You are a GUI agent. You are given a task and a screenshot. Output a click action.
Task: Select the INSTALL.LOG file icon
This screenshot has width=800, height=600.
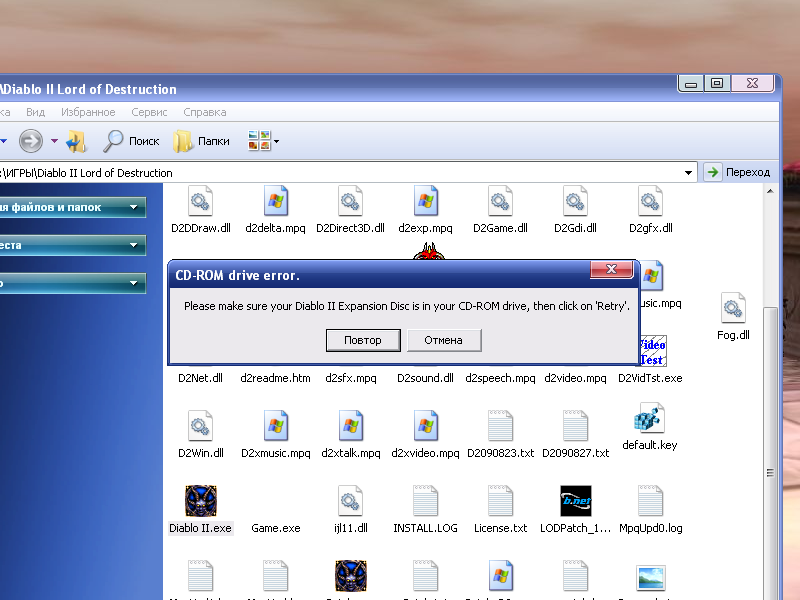[426, 501]
